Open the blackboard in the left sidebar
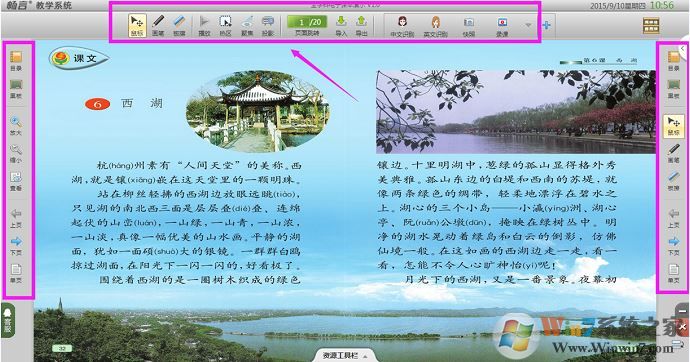This screenshot has width=690, height=362. pos(16,89)
